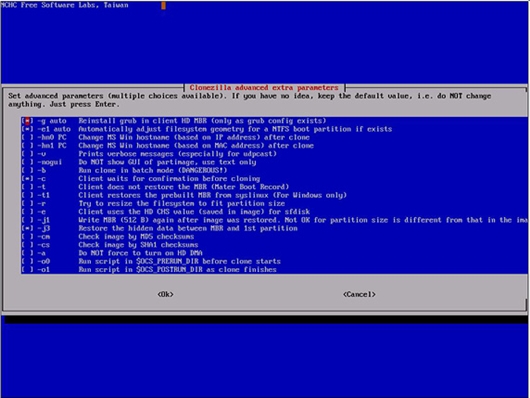Click 'Change MS Win hostname (based on MAC address)'
Screen dimensions: 530x398
click(x=171, y=146)
